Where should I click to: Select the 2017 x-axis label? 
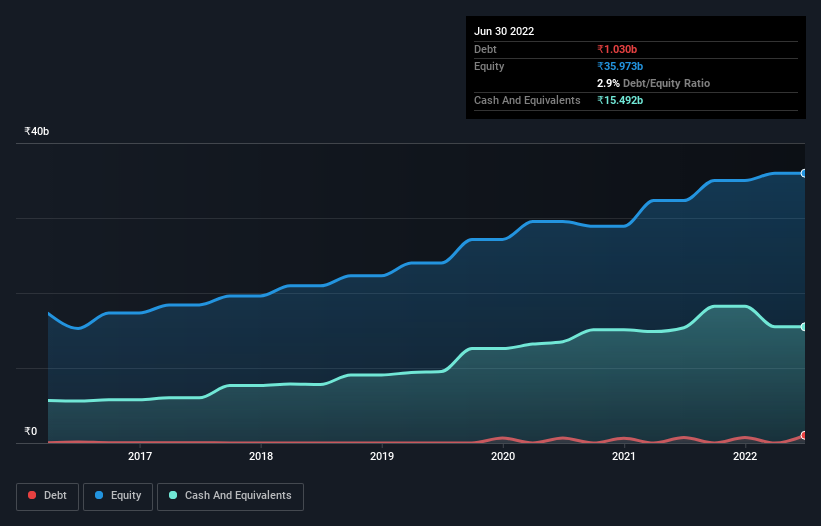140,456
